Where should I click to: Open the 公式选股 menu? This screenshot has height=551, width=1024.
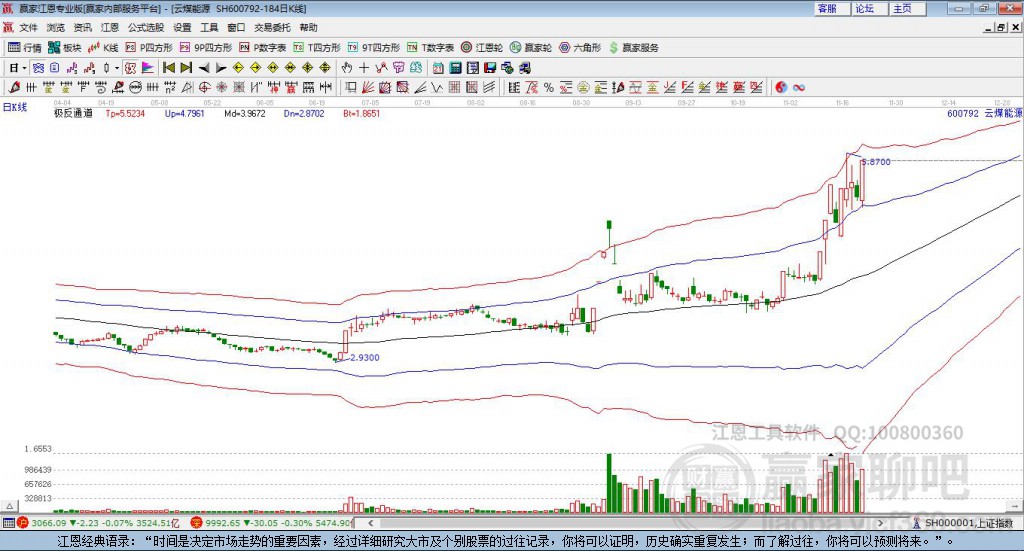click(x=146, y=27)
